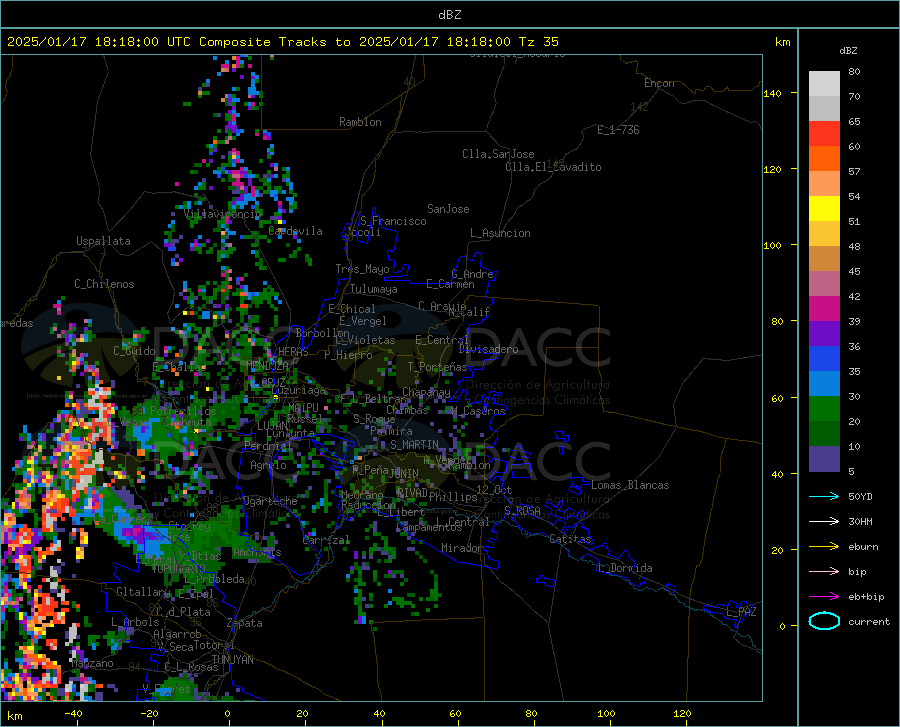Pick the yellow 51-54 dBZ color swatch
The height and width of the screenshot is (727, 900).
(824, 209)
